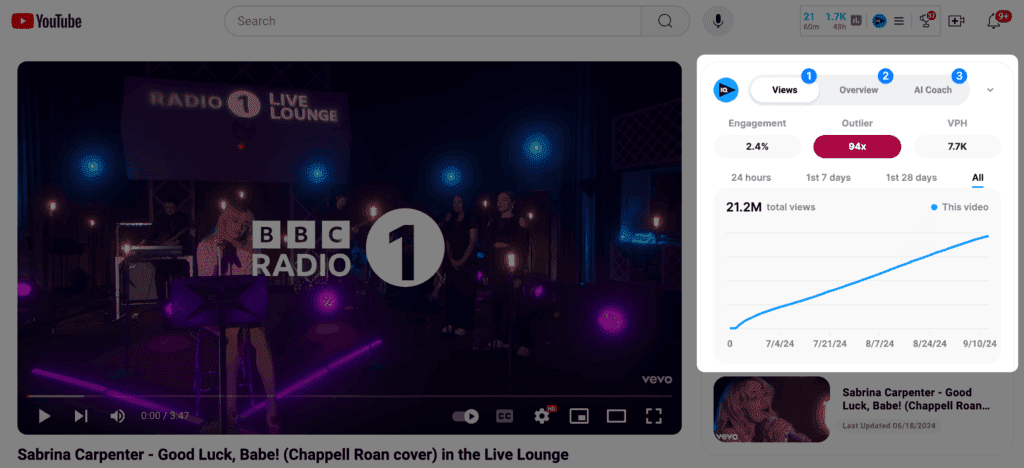Click the Create video camera icon
The width and height of the screenshot is (1024, 468).
(956, 21)
